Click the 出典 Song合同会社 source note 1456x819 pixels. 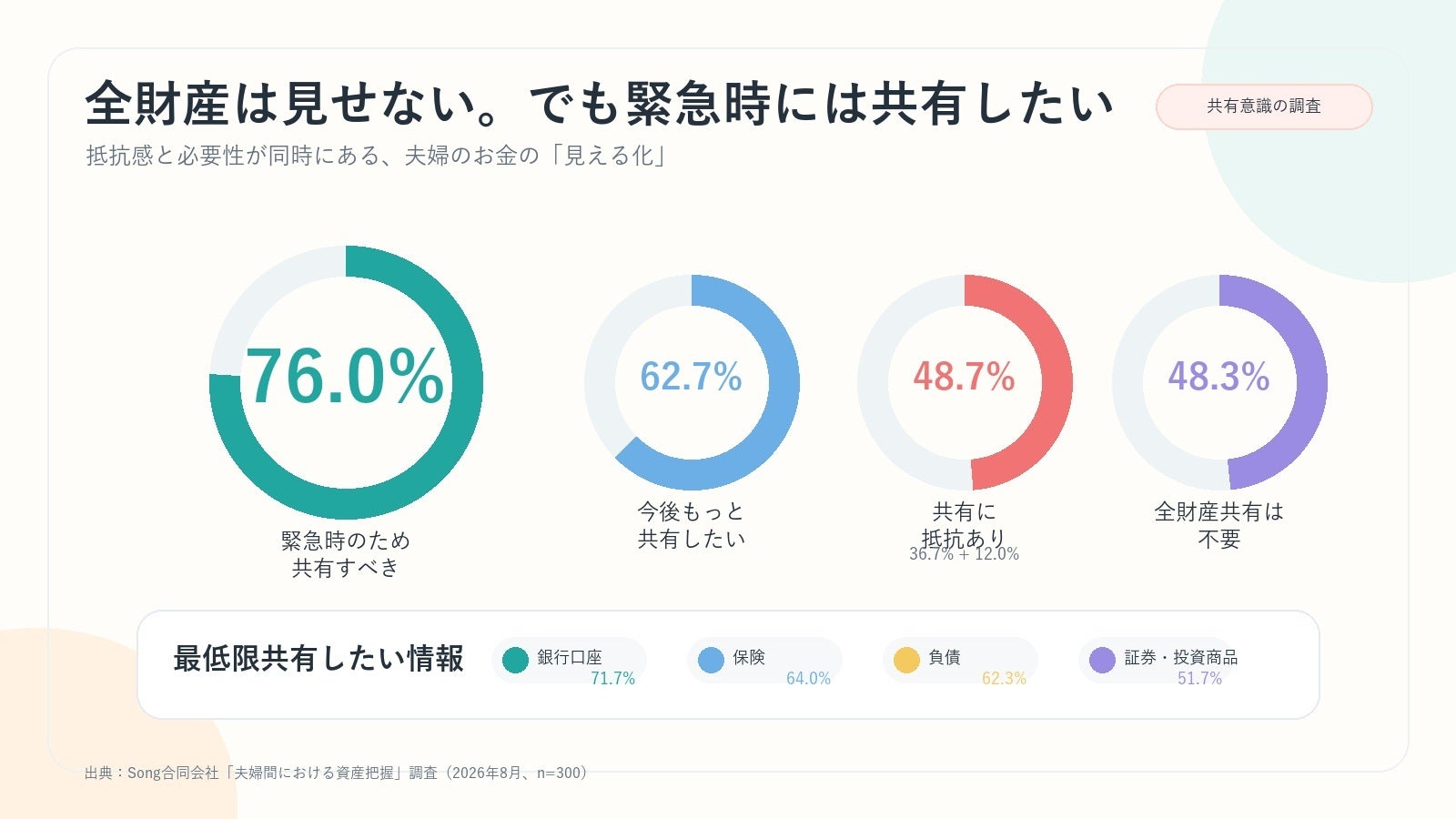coord(338,773)
